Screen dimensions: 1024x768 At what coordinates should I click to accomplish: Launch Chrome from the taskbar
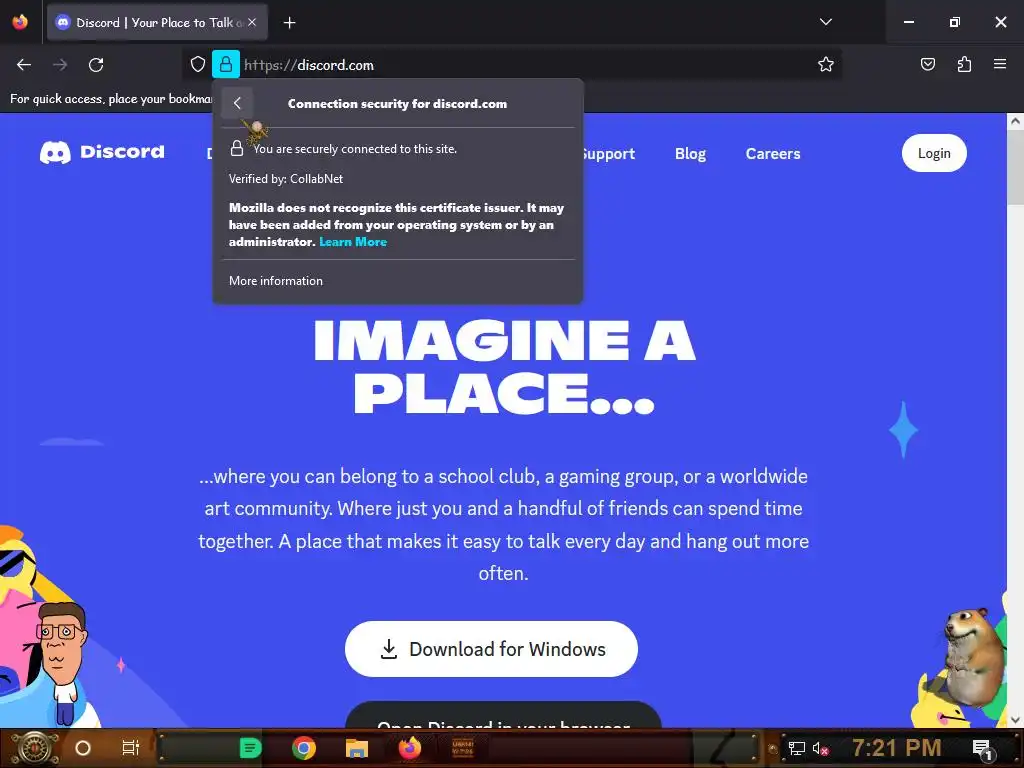(x=304, y=748)
